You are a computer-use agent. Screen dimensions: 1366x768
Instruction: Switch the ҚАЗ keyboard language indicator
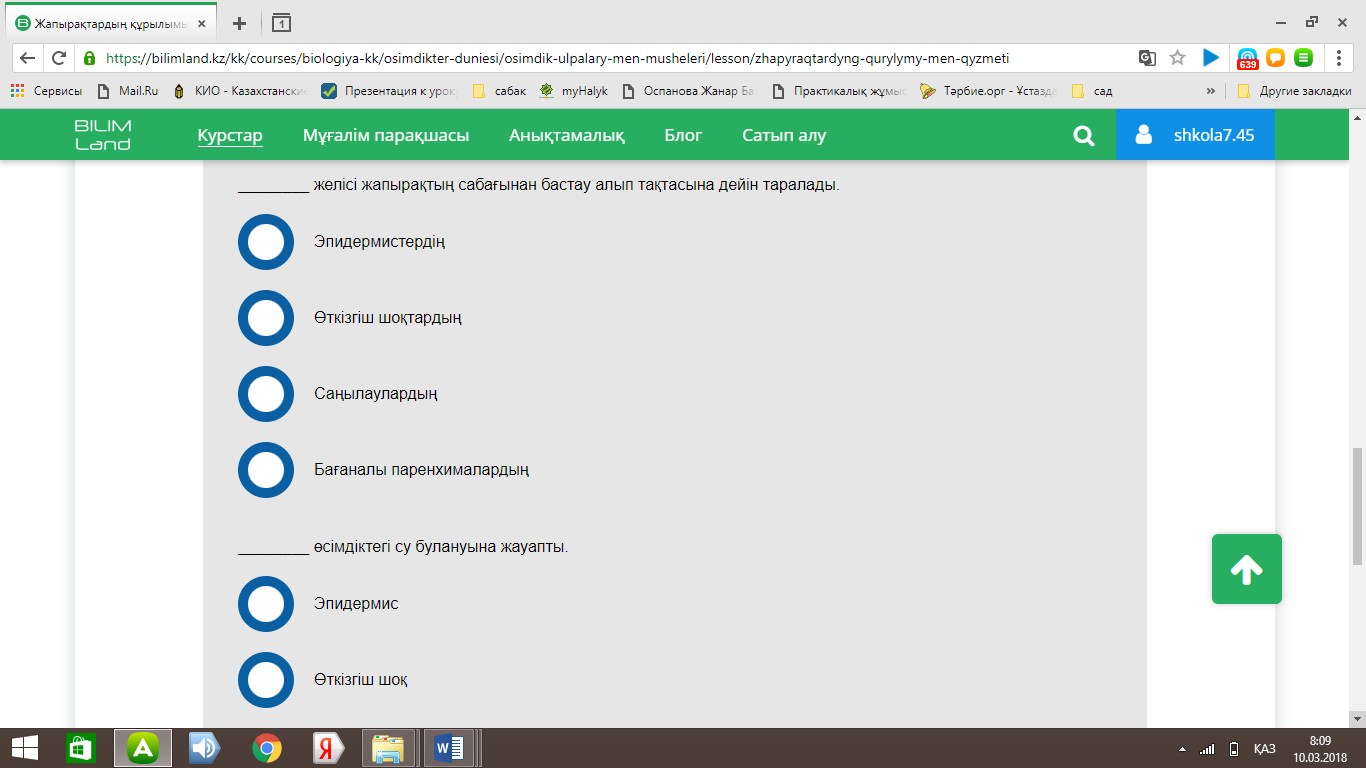(1264, 749)
